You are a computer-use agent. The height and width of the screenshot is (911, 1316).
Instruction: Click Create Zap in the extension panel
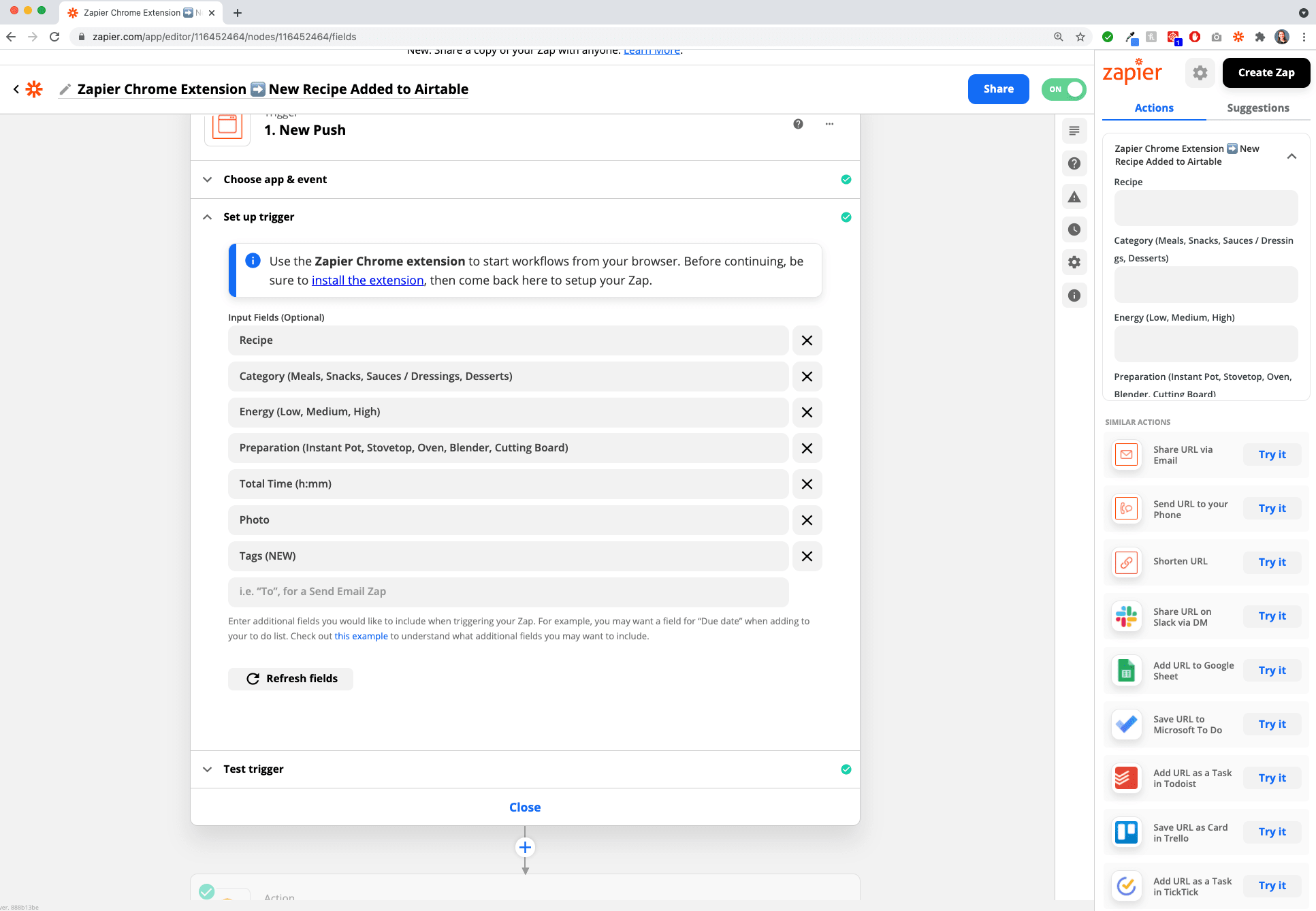point(1266,73)
